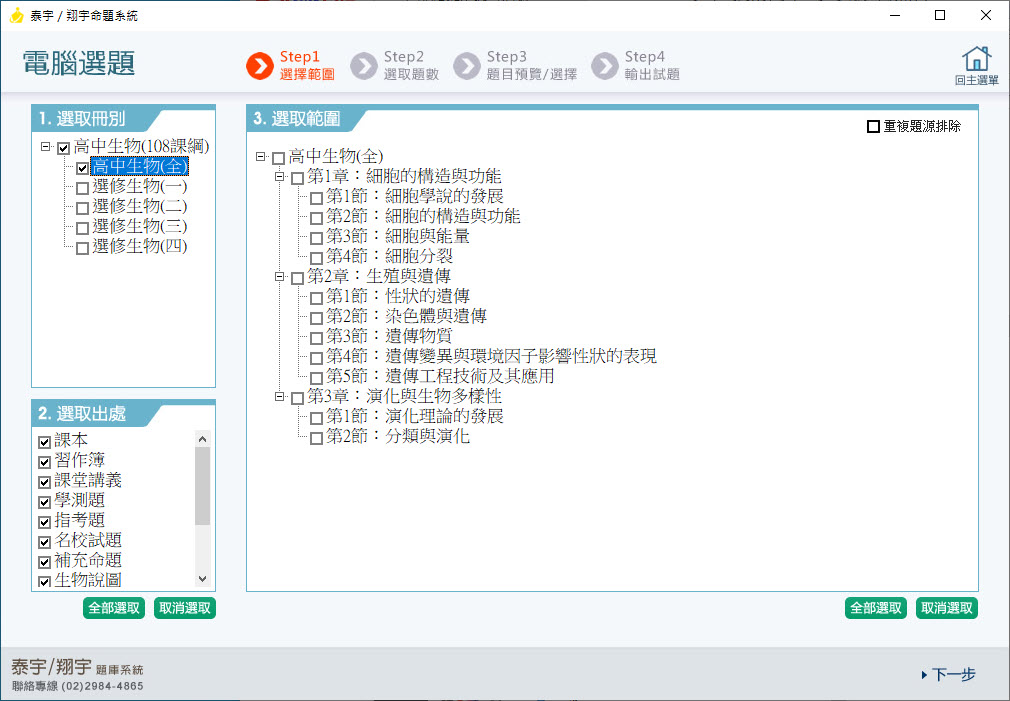Uncheck the 學測題 source checkbox
The width and height of the screenshot is (1010, 701).
44,501
